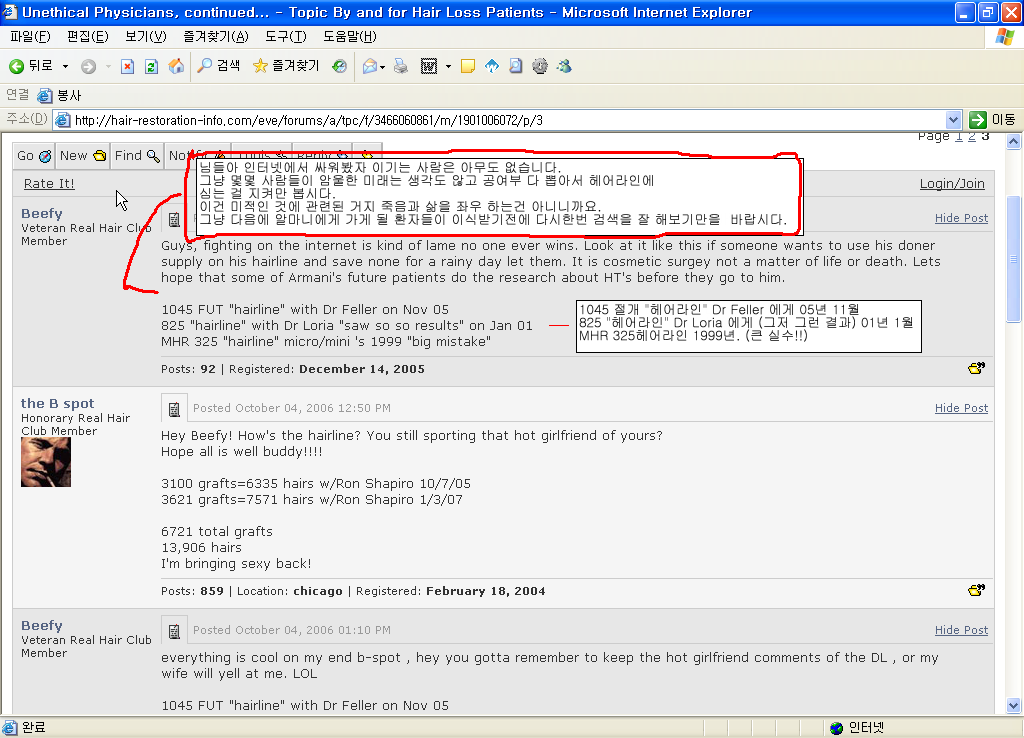Click the quote reply icon under Beefy's first post
The image size is (1024, 738).
(x=976, y=368)
